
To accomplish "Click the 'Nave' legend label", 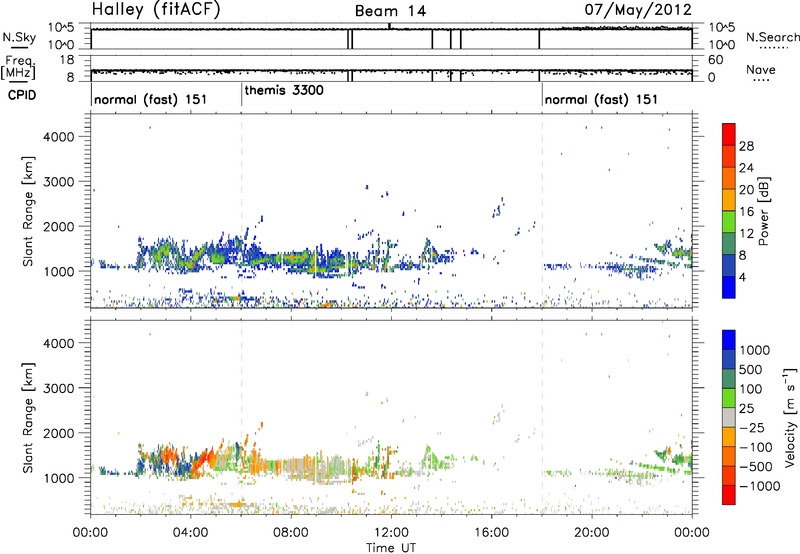I will tap(760, 69).
